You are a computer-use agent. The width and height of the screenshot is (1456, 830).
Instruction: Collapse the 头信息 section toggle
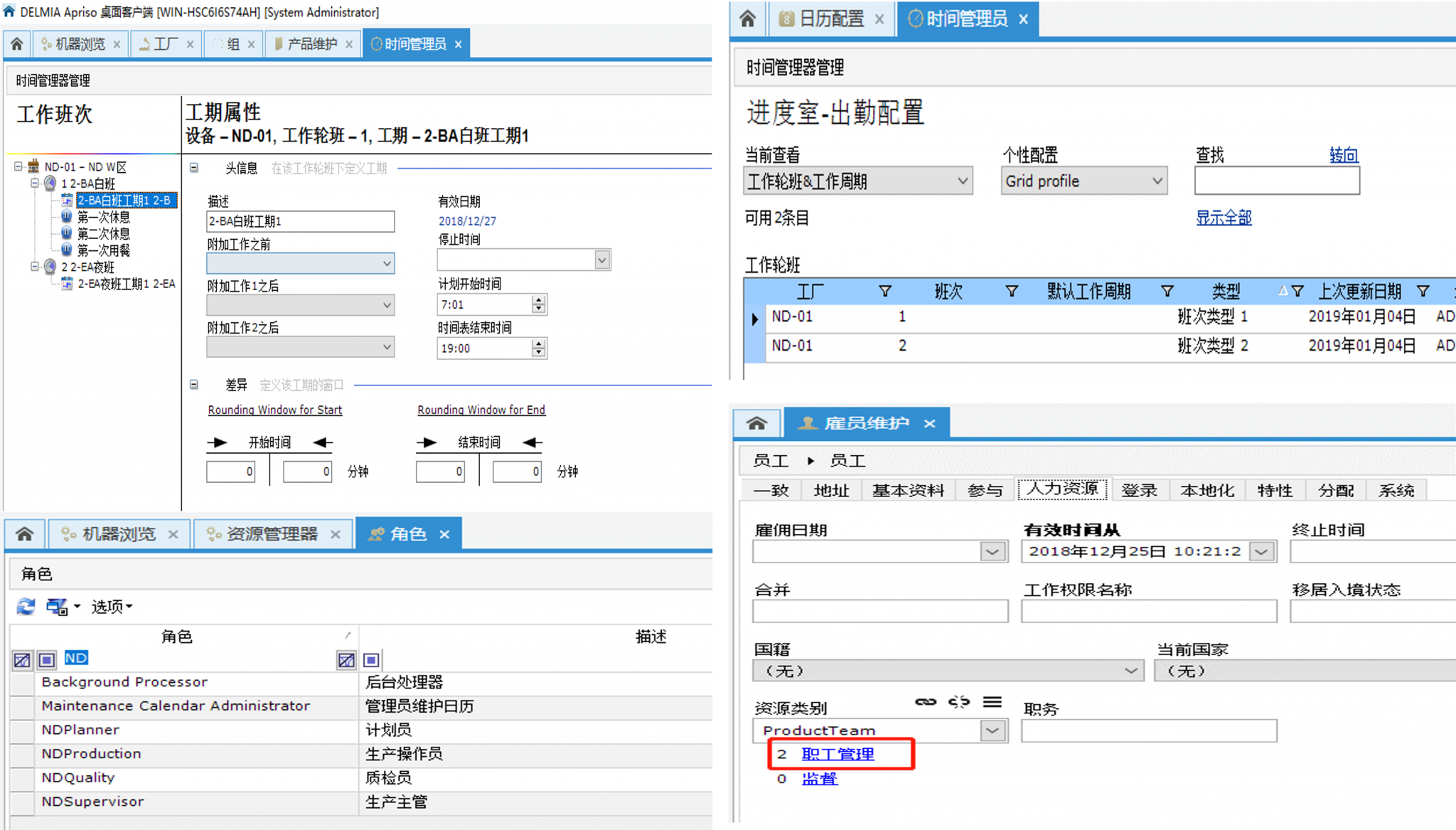click(193, 168)
